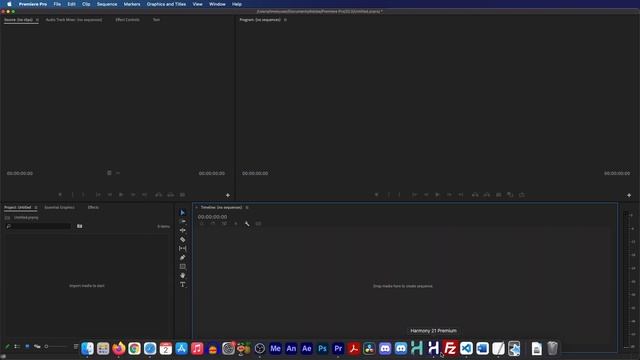Select the Track Select Forward tool
Image resolution: width=640 pixels, height=360 pixels.
click(182, 221)
